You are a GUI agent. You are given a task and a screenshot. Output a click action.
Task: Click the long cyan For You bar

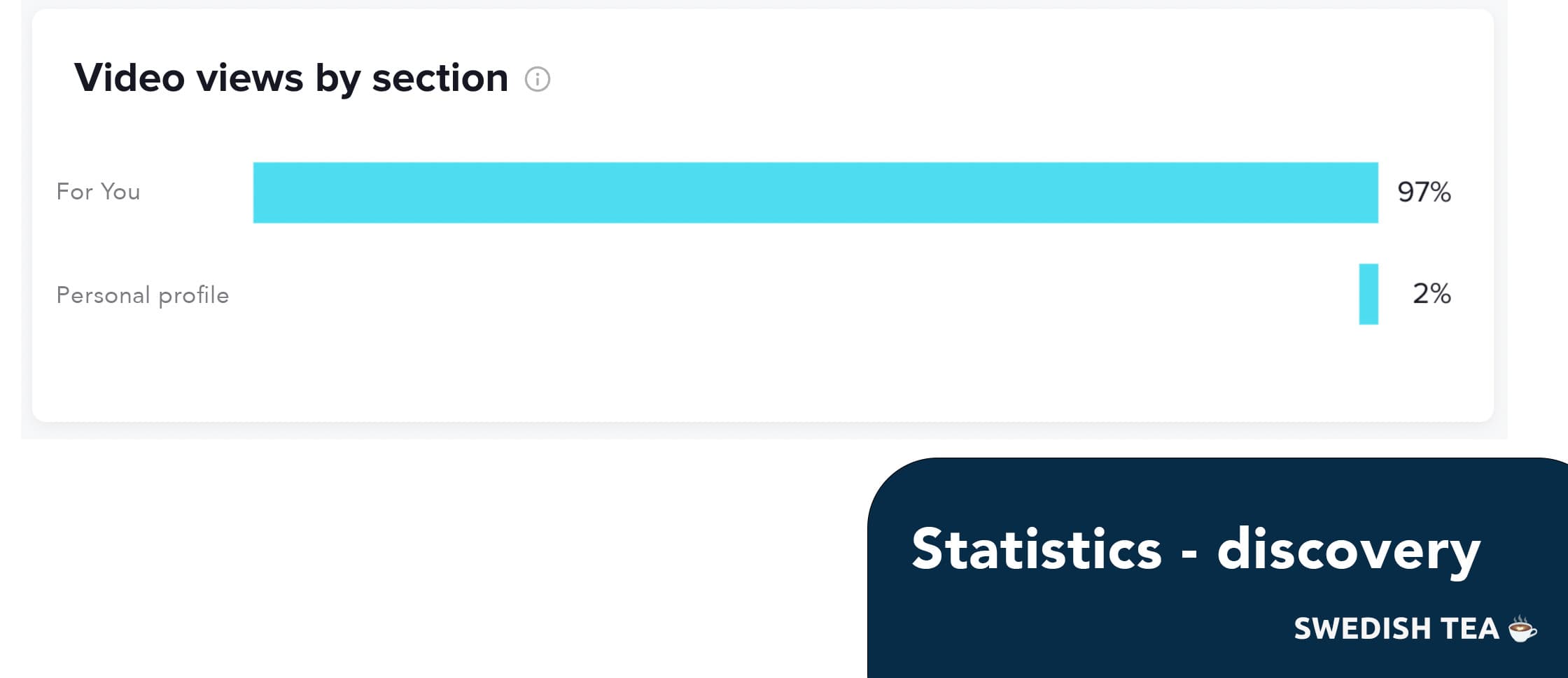815,193
